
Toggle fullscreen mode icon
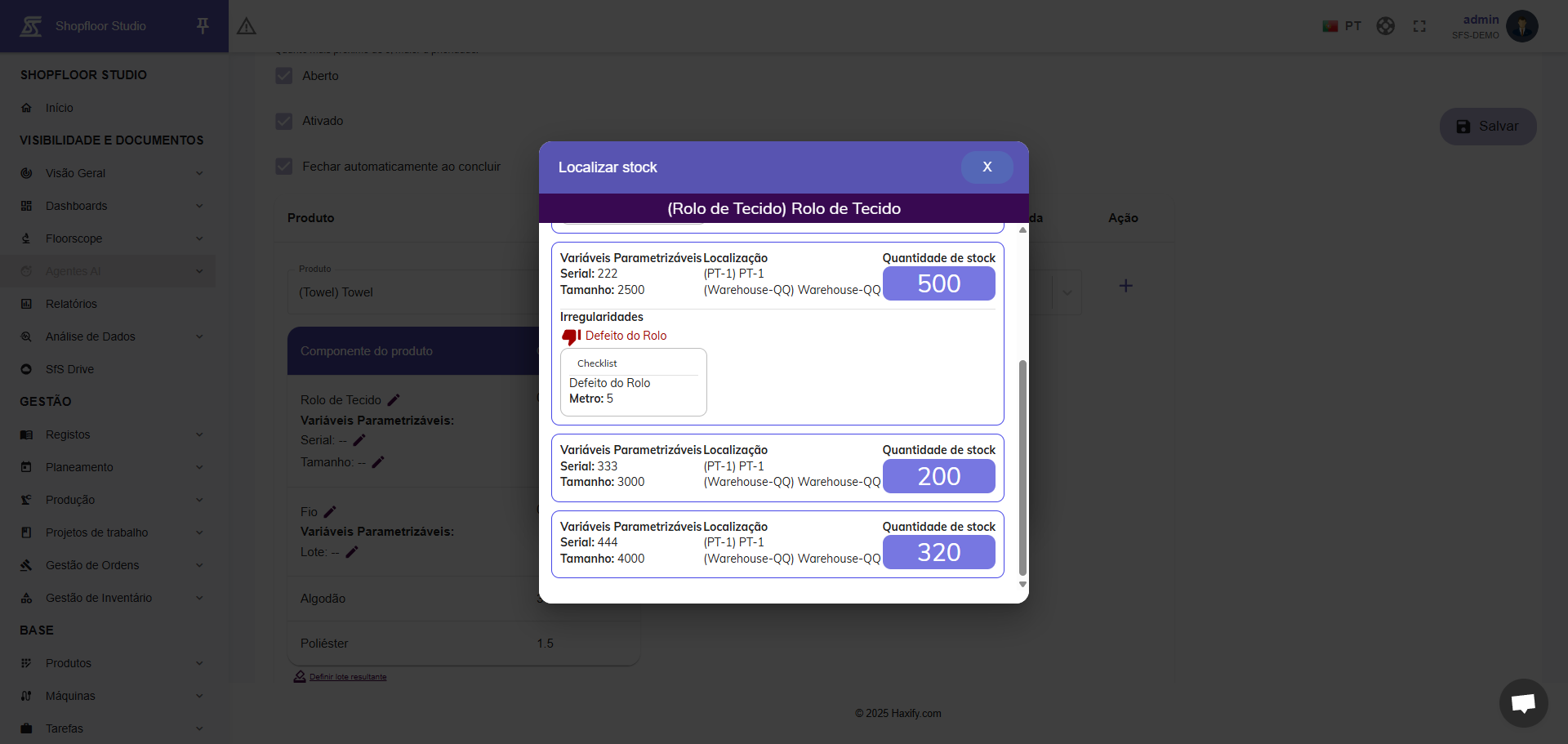click(x=1419, y=26)
